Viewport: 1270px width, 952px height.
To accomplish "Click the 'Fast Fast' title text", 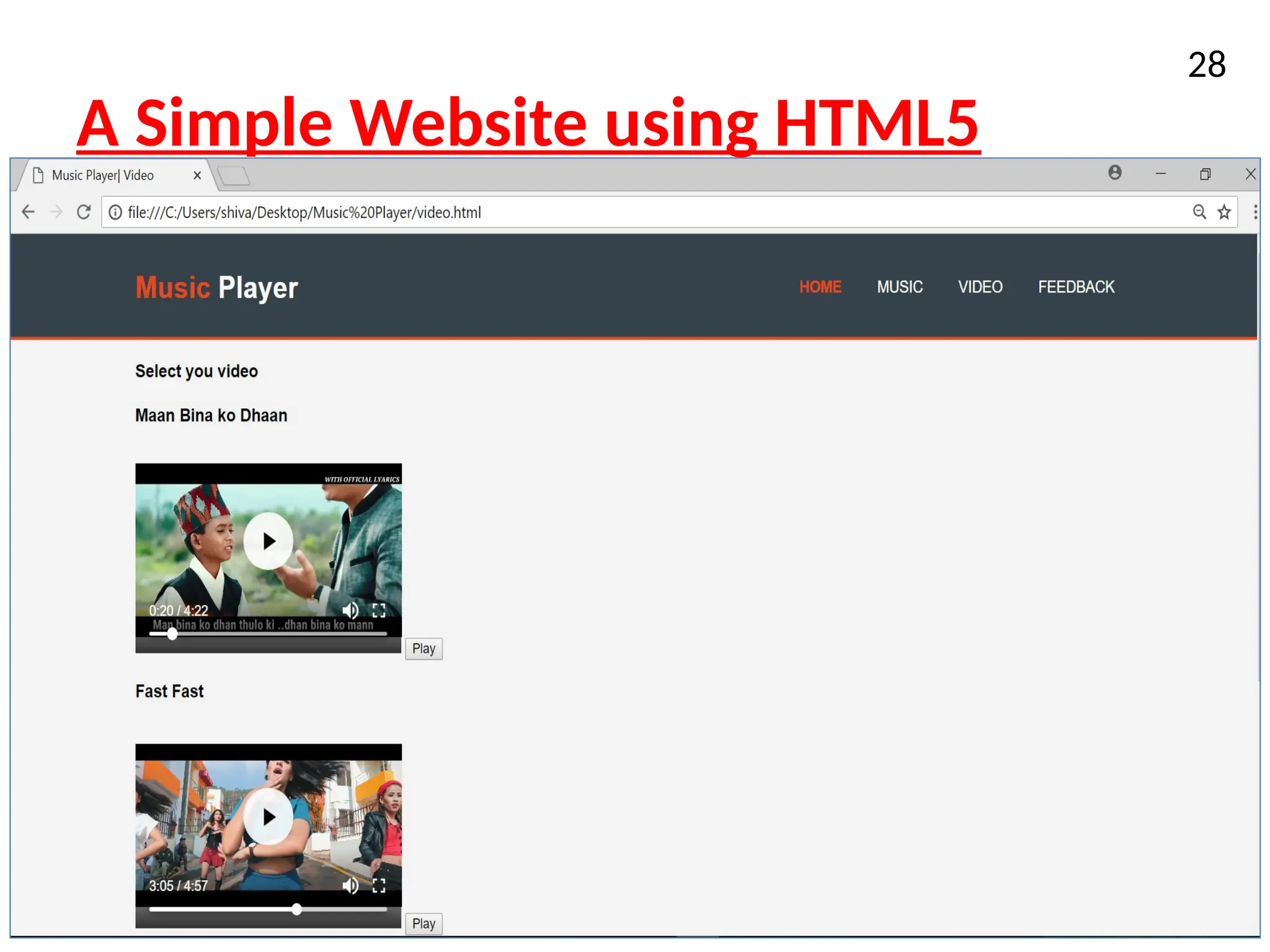I will click(169, 691).
